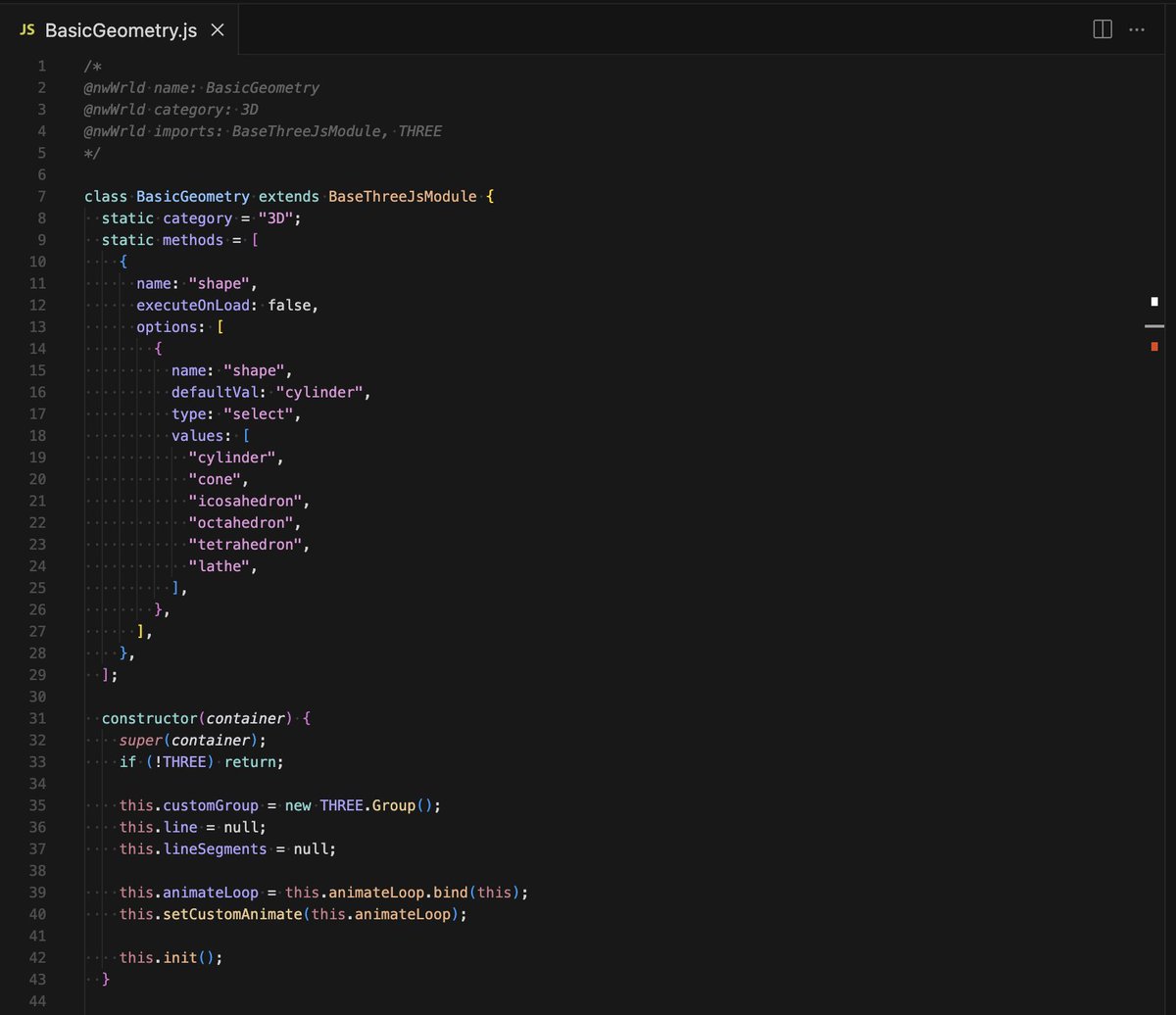Click the @nwWrld imports comment line

263,131
